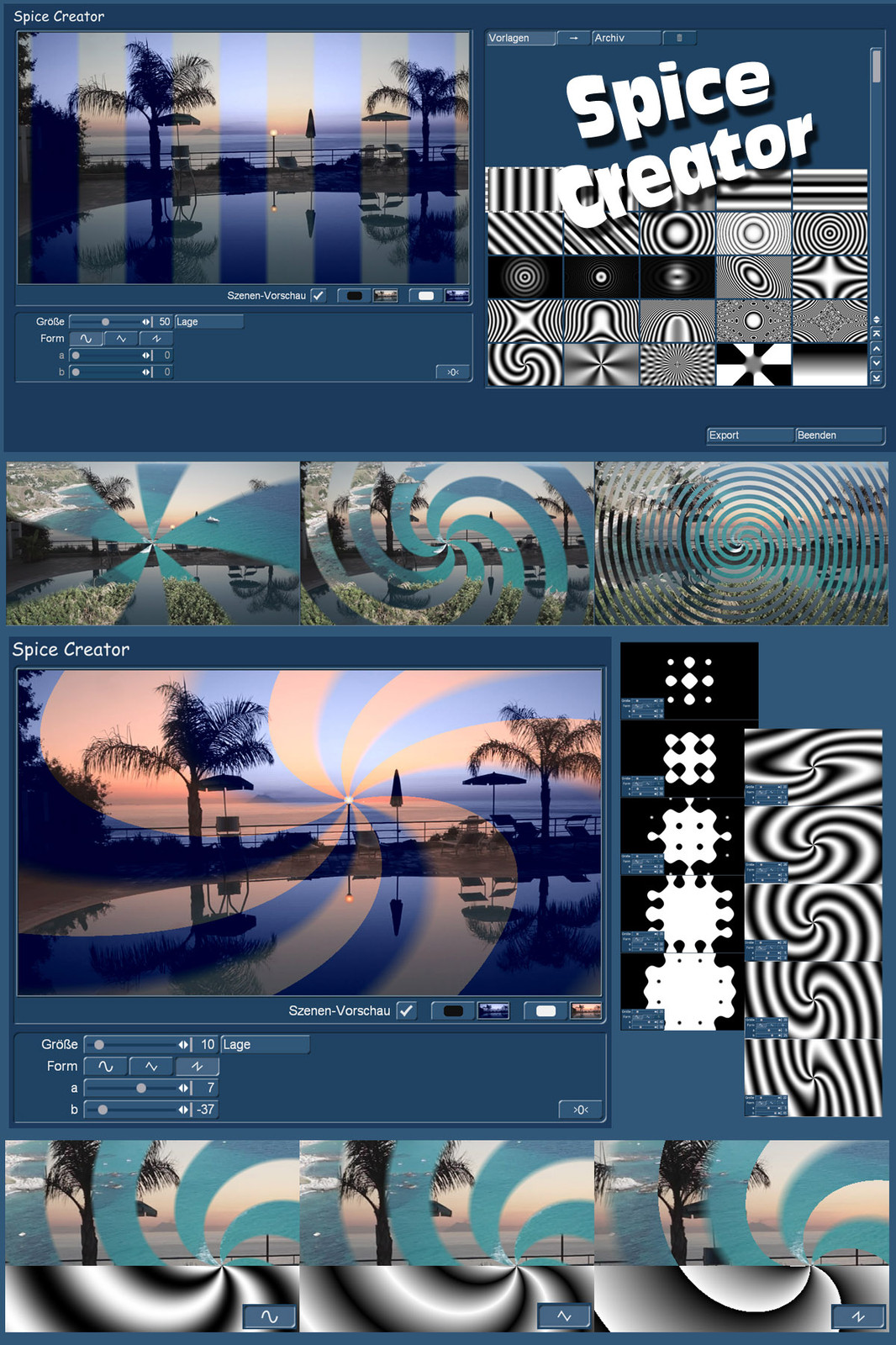Select triangle wave Form button in lower window
This screenshot has height=1345, width=896.
(x=151, y=1066)
